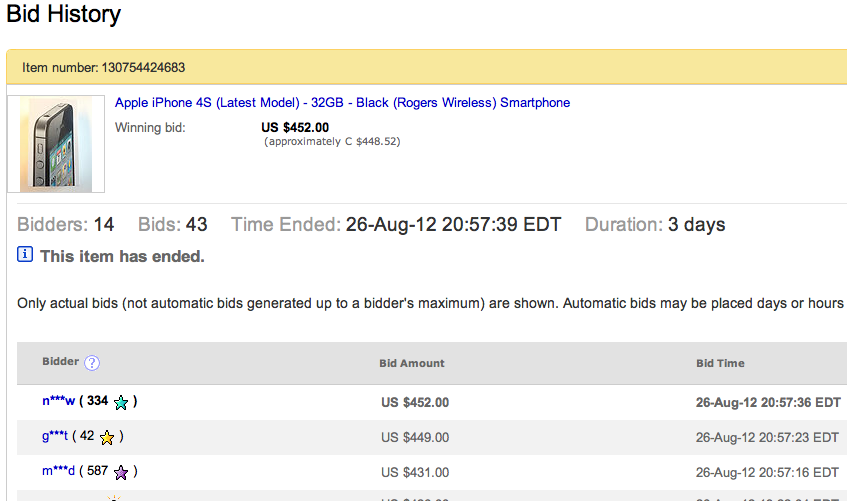Click the Bid History page heading
847x501 pixels.
(64, 15)
